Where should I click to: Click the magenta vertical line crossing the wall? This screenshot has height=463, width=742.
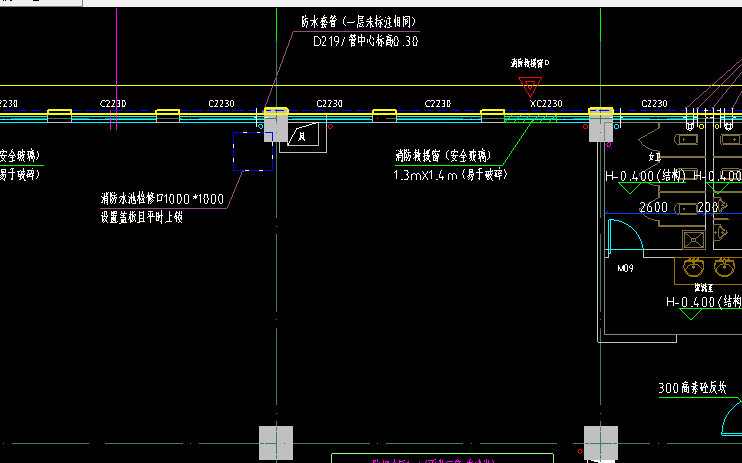116,69
